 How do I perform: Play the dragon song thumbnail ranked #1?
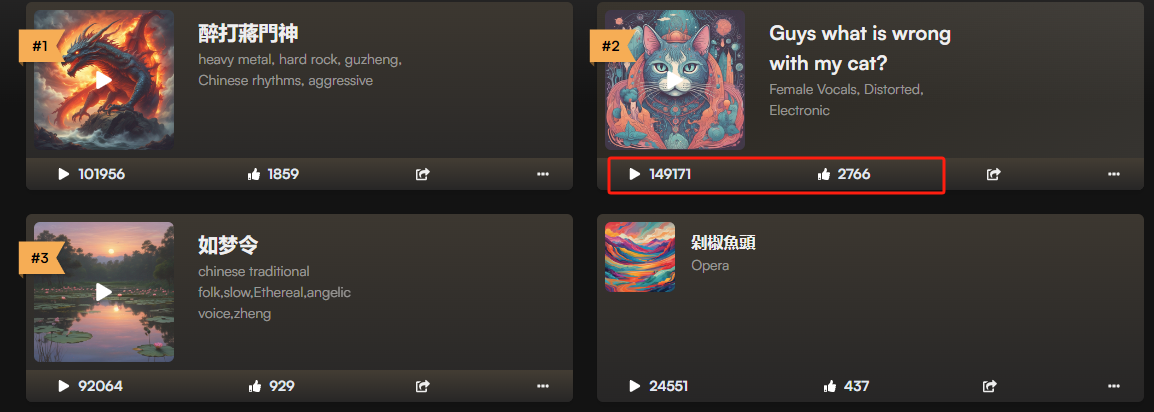click(x=104, y=79)
